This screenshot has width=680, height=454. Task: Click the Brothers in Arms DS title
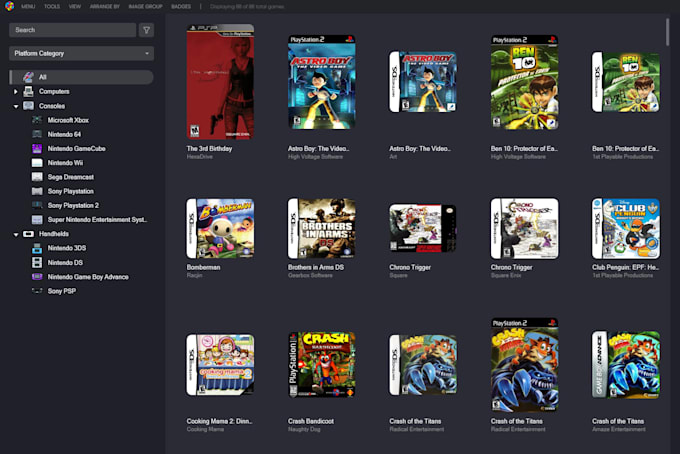pyautogui.click(x=316, y=268)
